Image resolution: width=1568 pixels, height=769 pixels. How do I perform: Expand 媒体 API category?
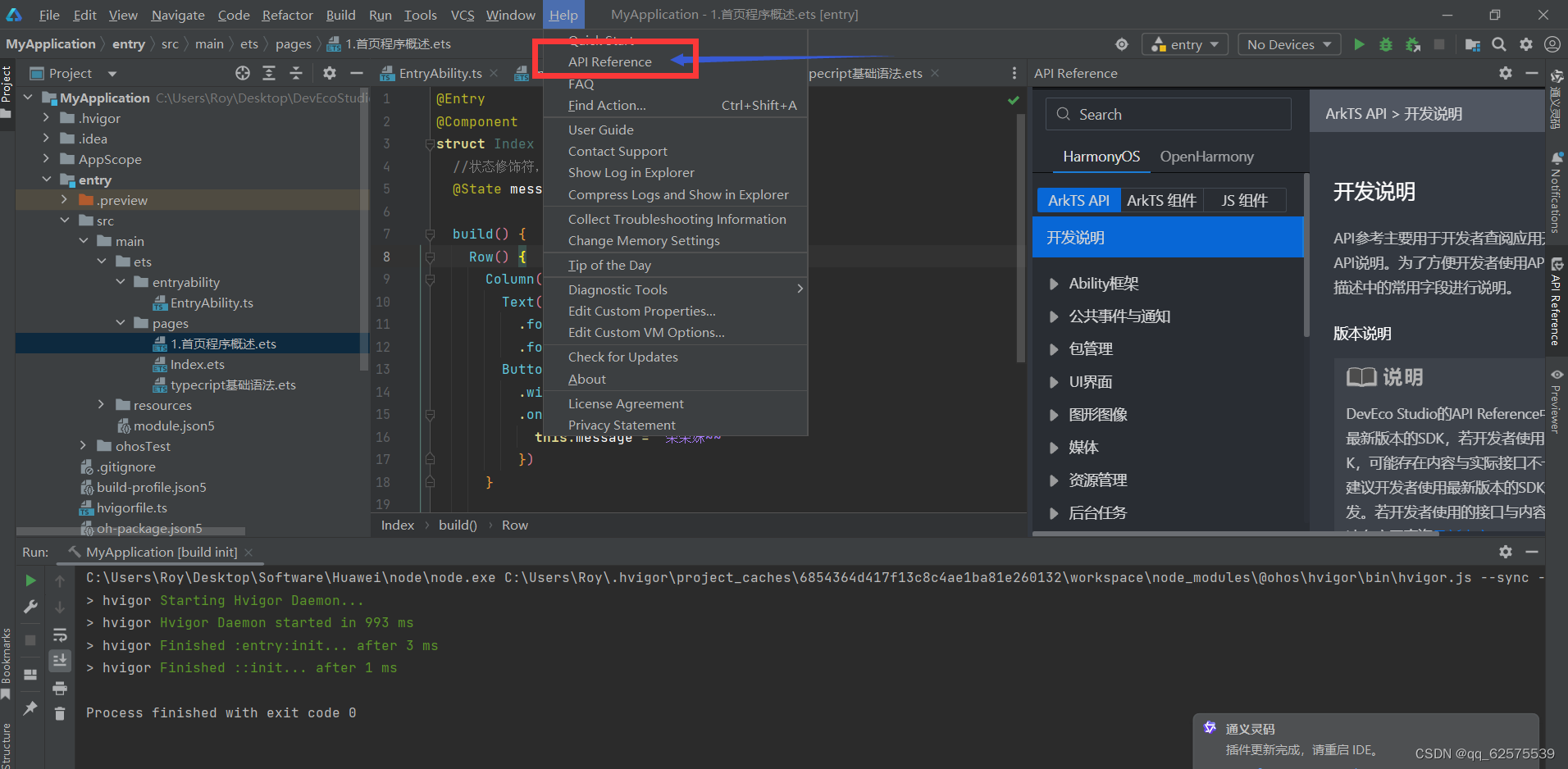tap(1054, 448)
